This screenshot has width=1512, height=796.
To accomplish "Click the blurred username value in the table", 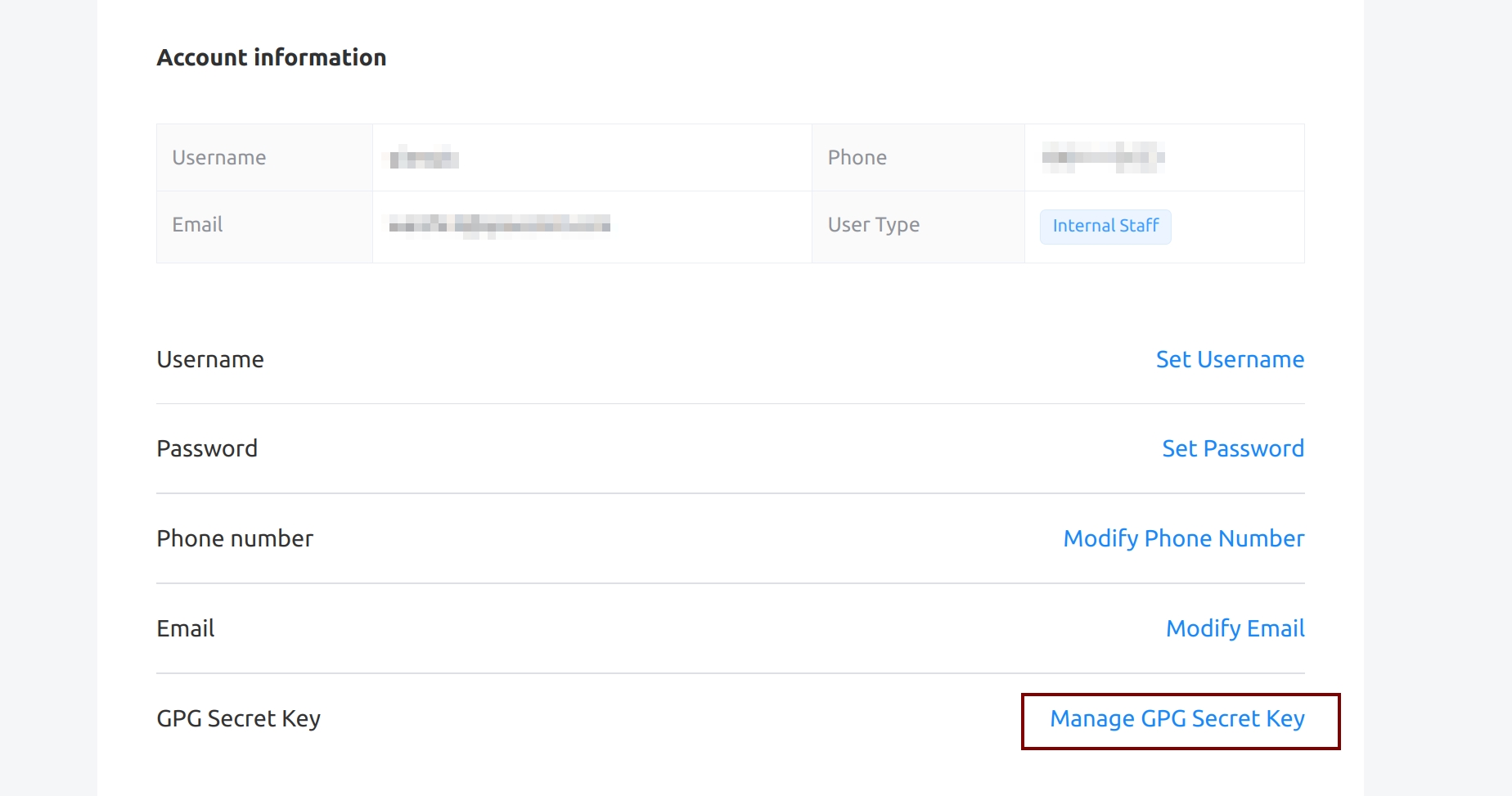I will [424, 157].
